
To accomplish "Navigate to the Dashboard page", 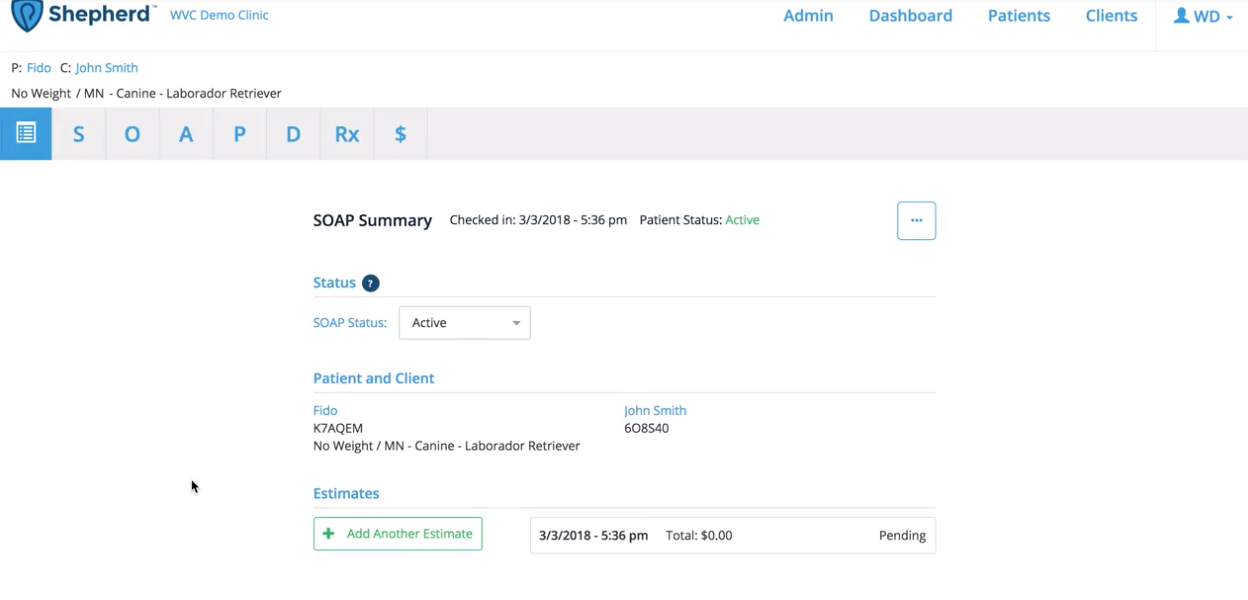I will click(x=910, y=16).
